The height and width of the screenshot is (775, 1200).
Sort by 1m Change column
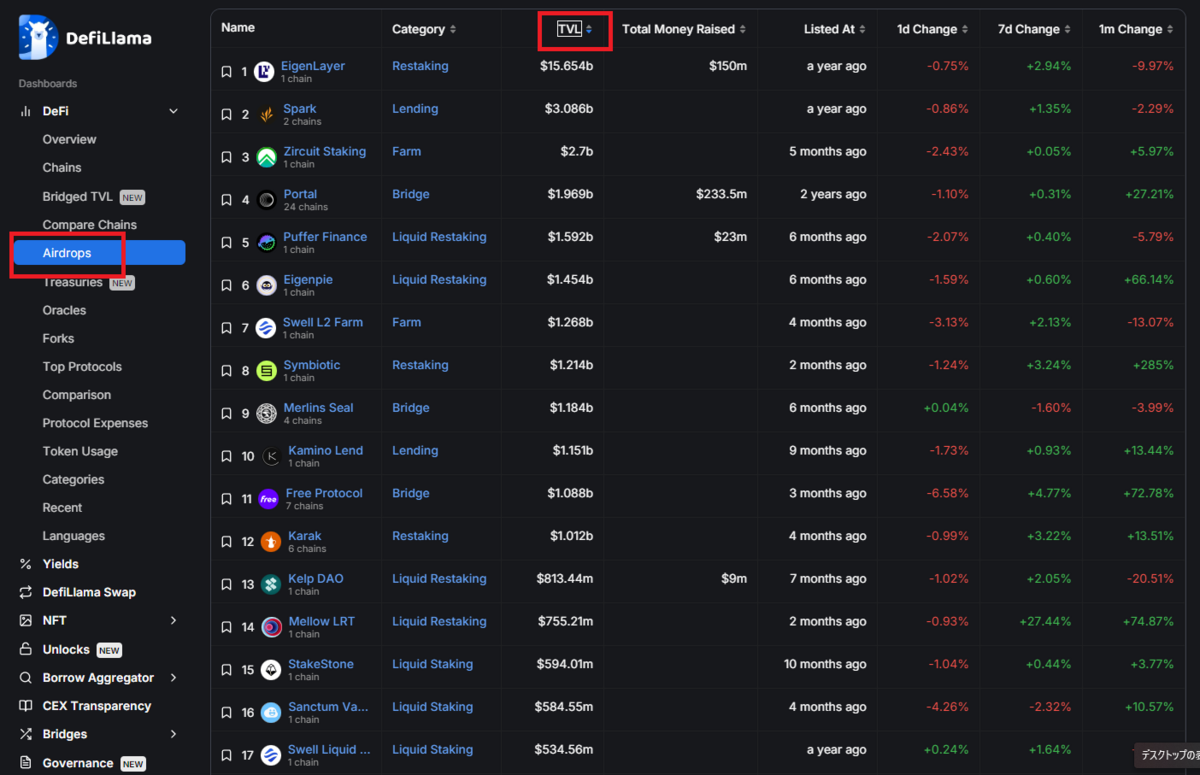(1136, 29)
